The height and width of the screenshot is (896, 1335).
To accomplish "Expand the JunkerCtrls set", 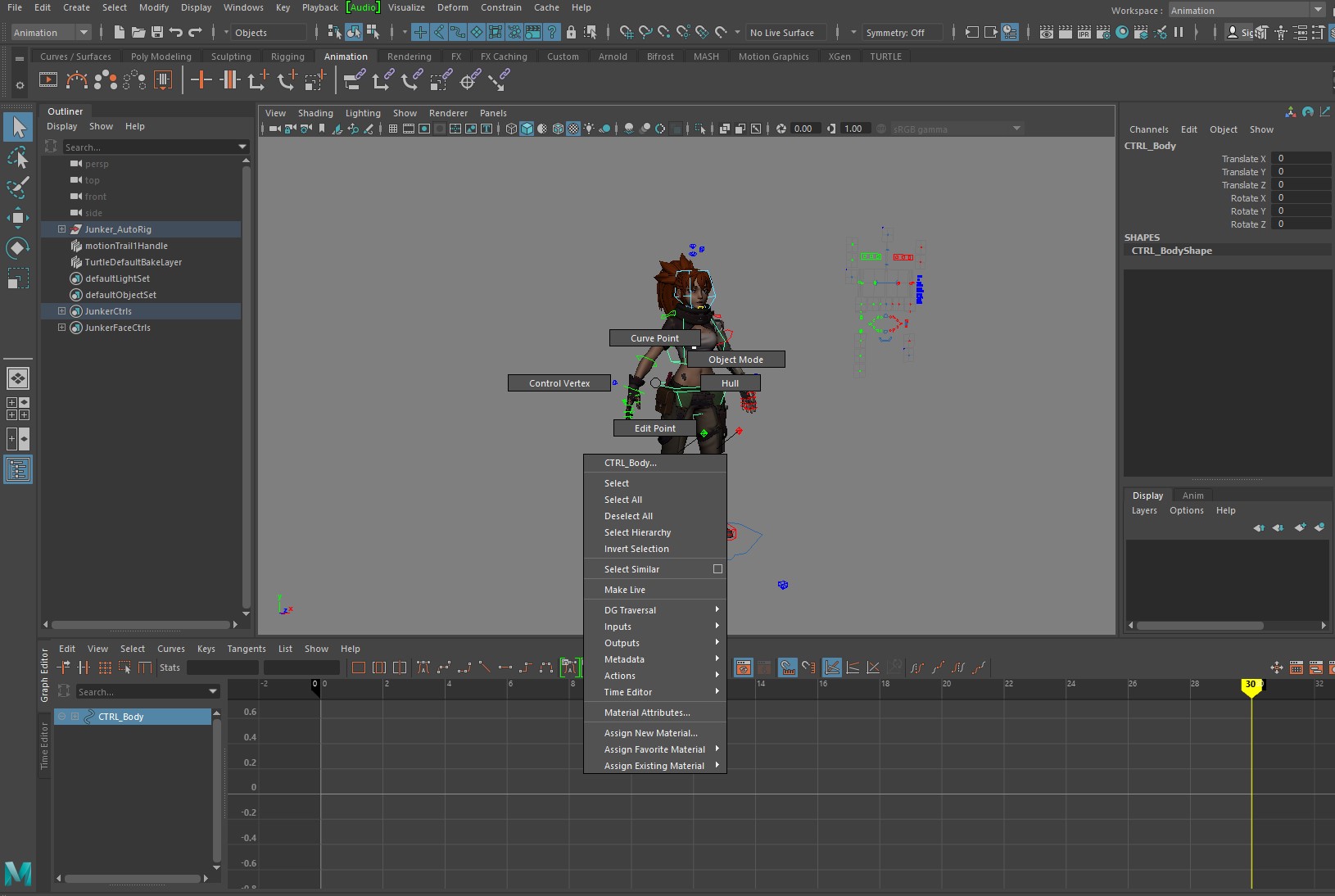I will point(61,311).
